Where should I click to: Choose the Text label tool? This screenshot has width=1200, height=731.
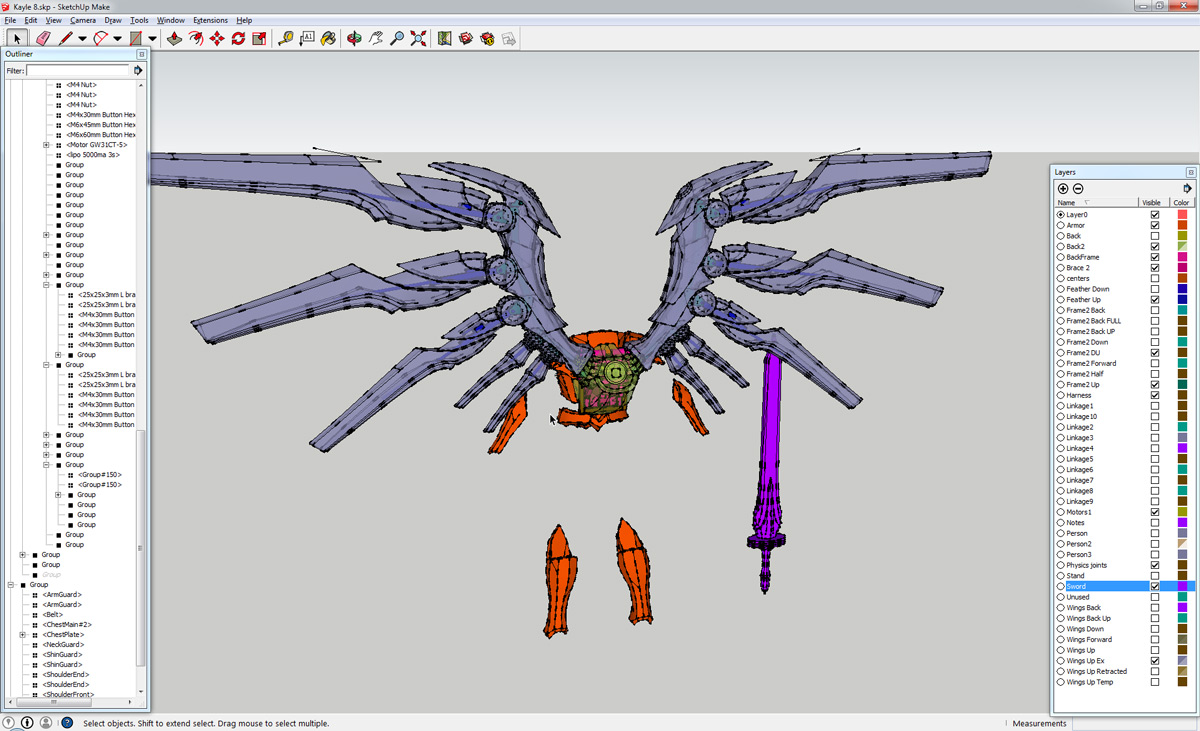[307, 39]
